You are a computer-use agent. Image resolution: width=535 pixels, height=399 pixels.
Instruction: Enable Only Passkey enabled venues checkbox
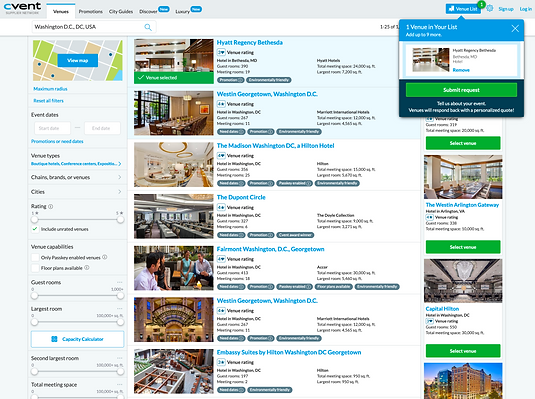point(35,257)
